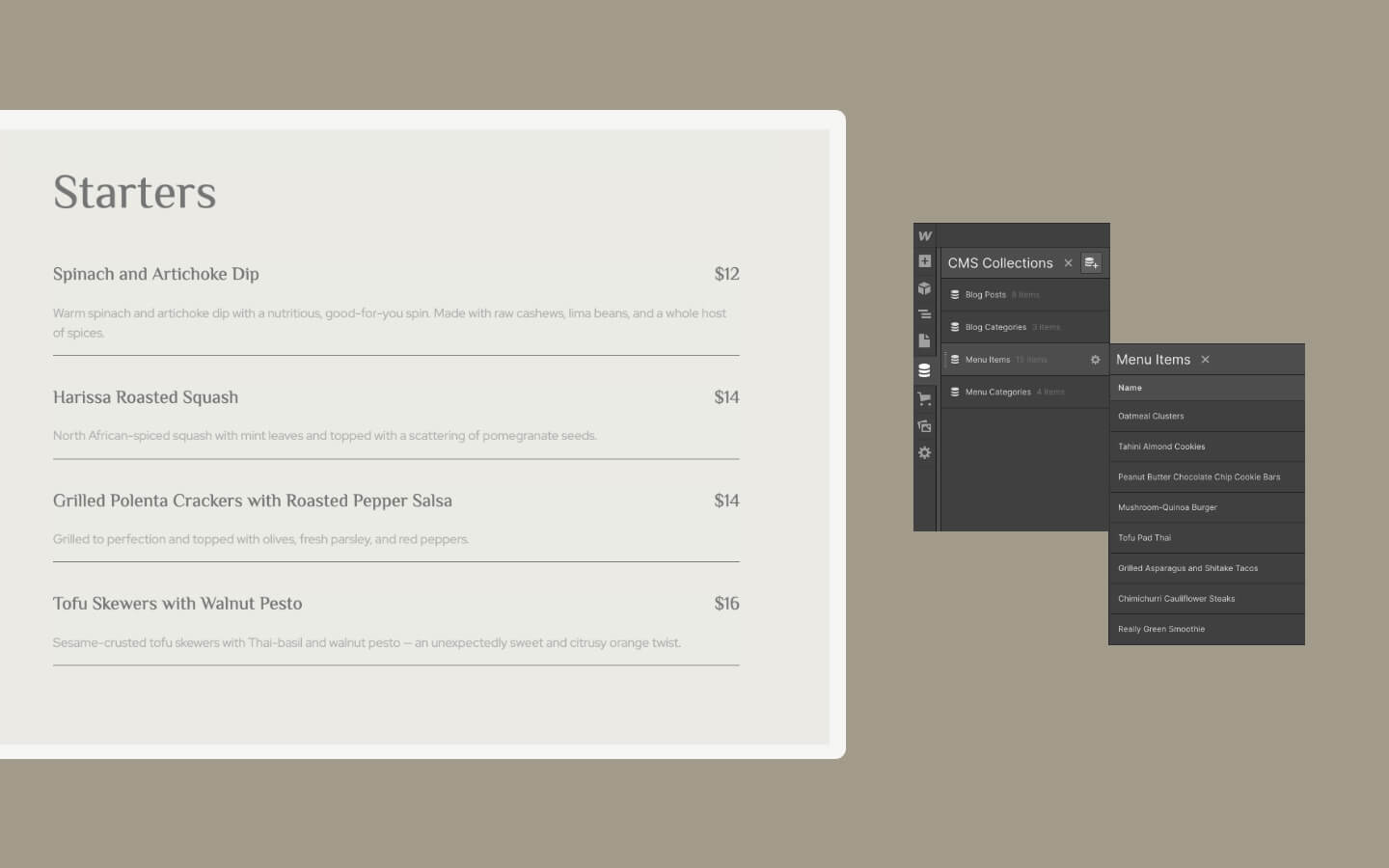Click the Webflow logo icon
Viewport: 1389px width, 868px height.
coord(924,235)
